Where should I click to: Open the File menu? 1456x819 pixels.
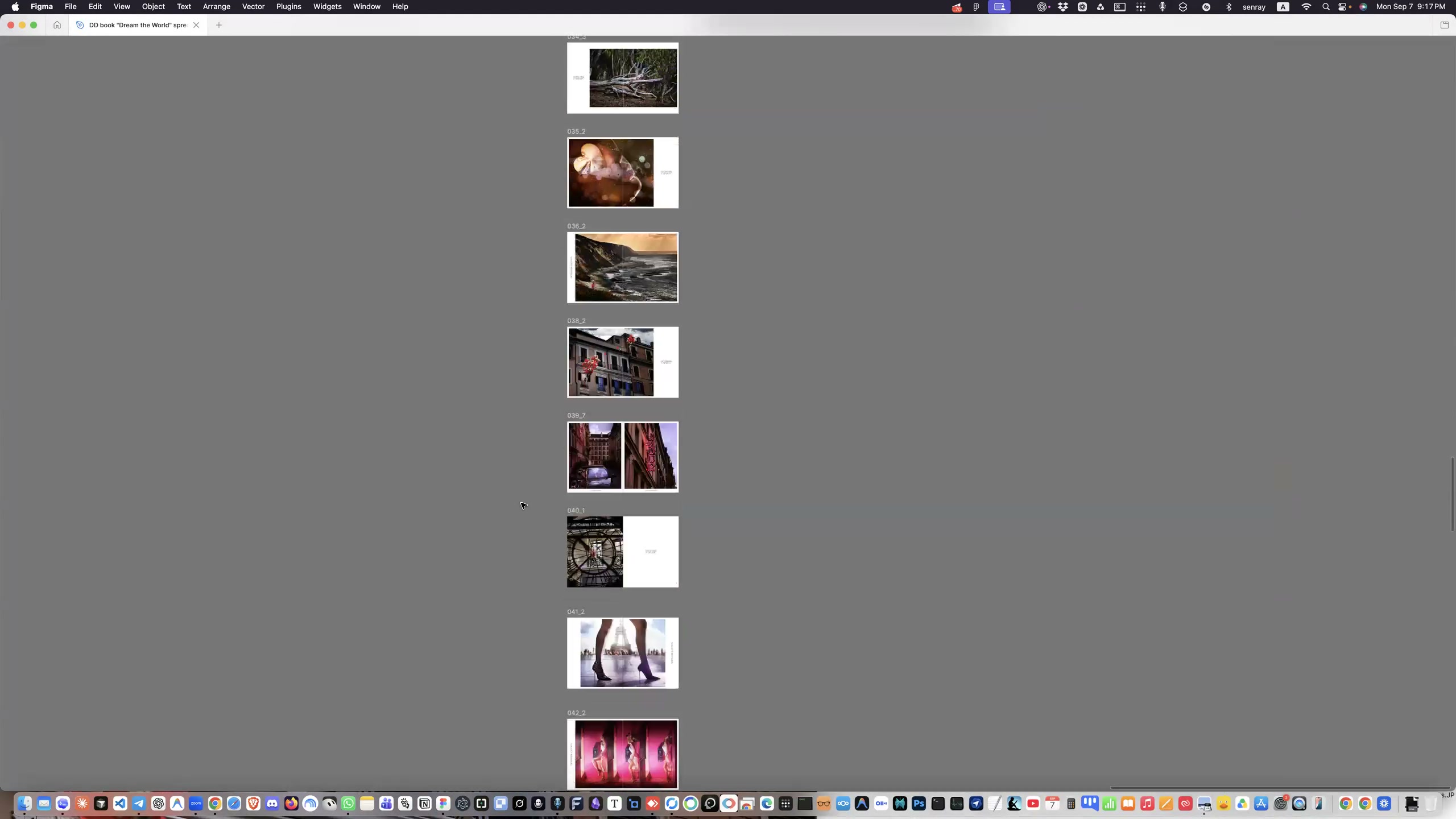71,7
